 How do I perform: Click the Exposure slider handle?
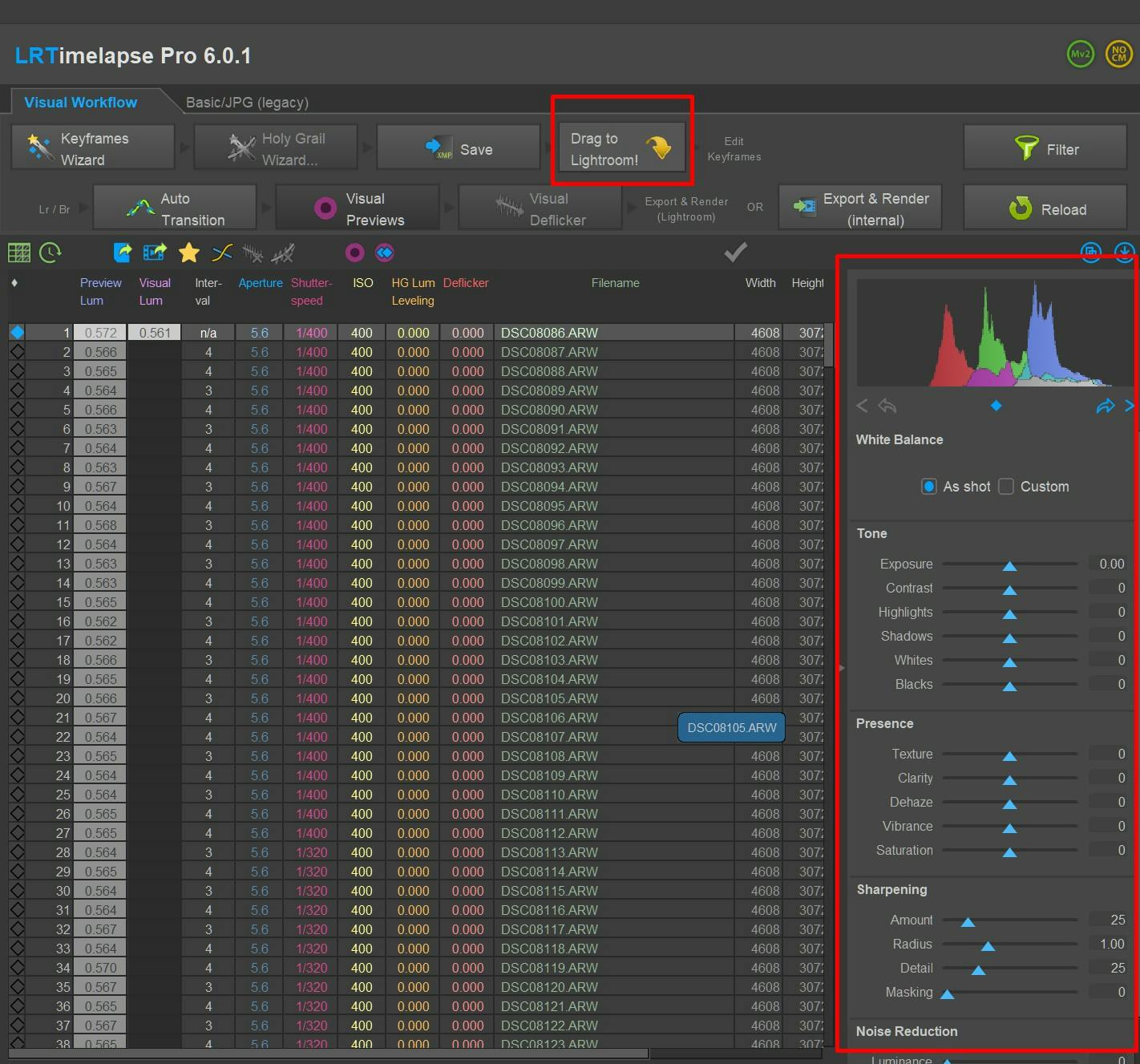click(x=1010, y=566)
